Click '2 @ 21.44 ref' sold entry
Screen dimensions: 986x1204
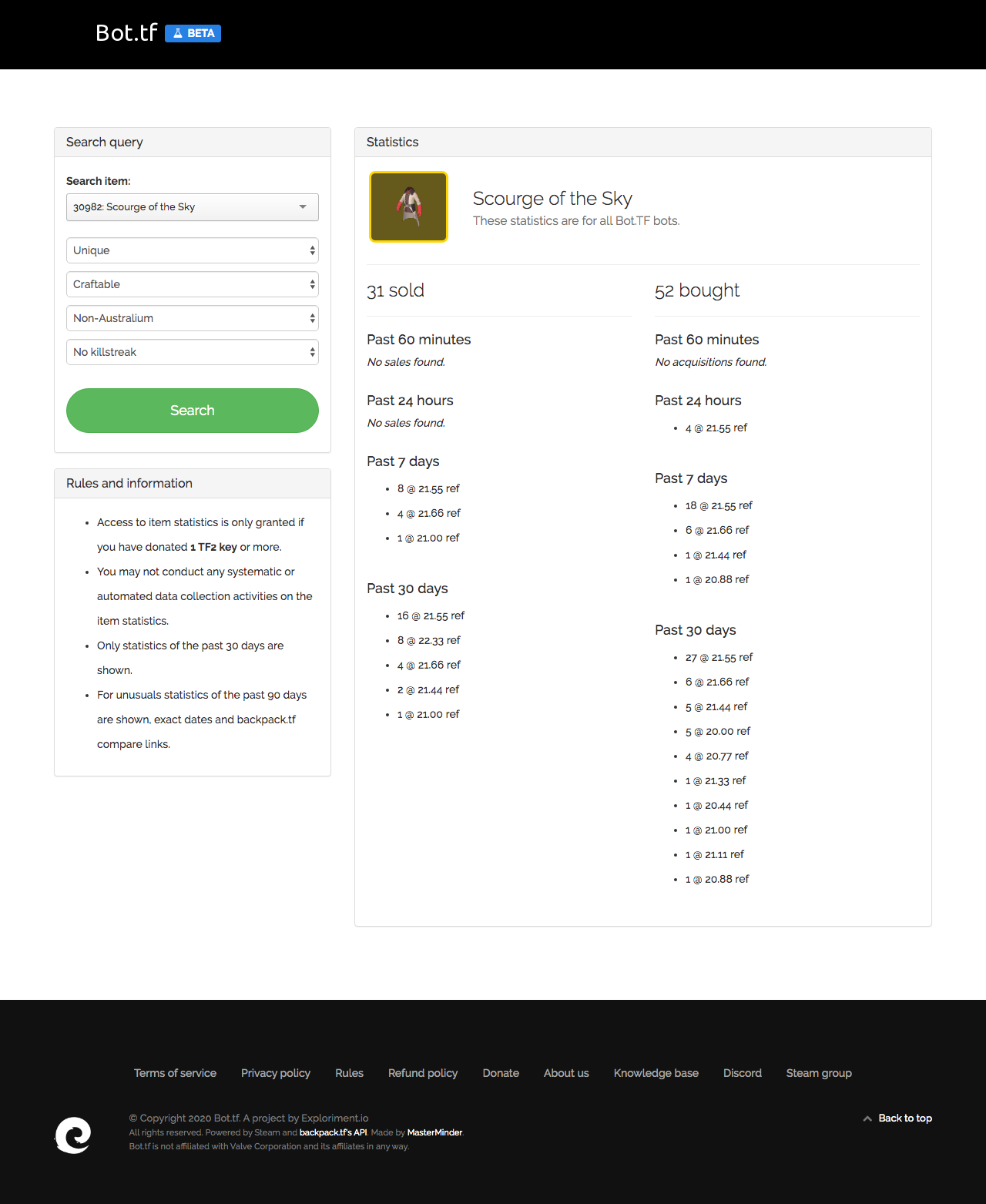[428, 689]
